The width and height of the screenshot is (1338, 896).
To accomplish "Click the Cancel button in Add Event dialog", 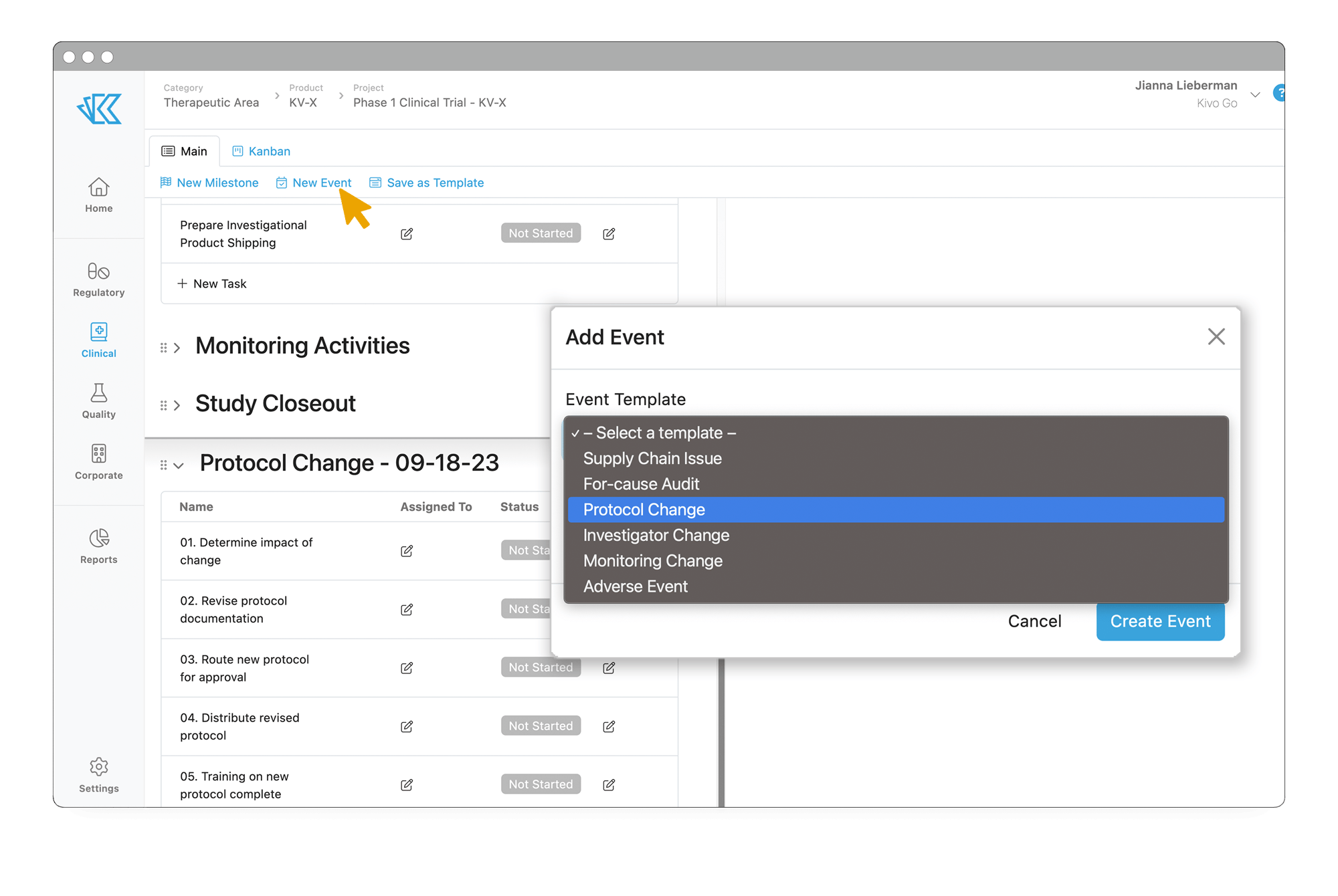I will tap(1035, 621).
